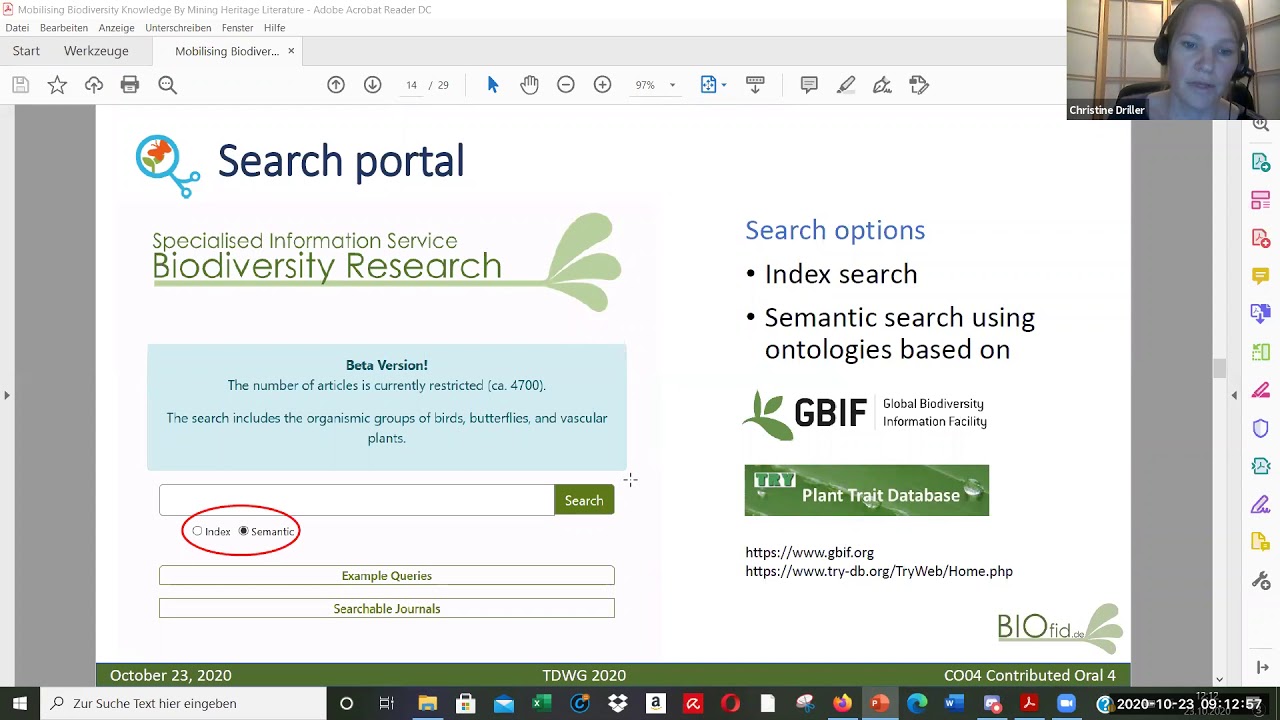1280x720 pixels.
Task: Open Fill & Sign tool in right panel
Action: tap(1260, 504)
